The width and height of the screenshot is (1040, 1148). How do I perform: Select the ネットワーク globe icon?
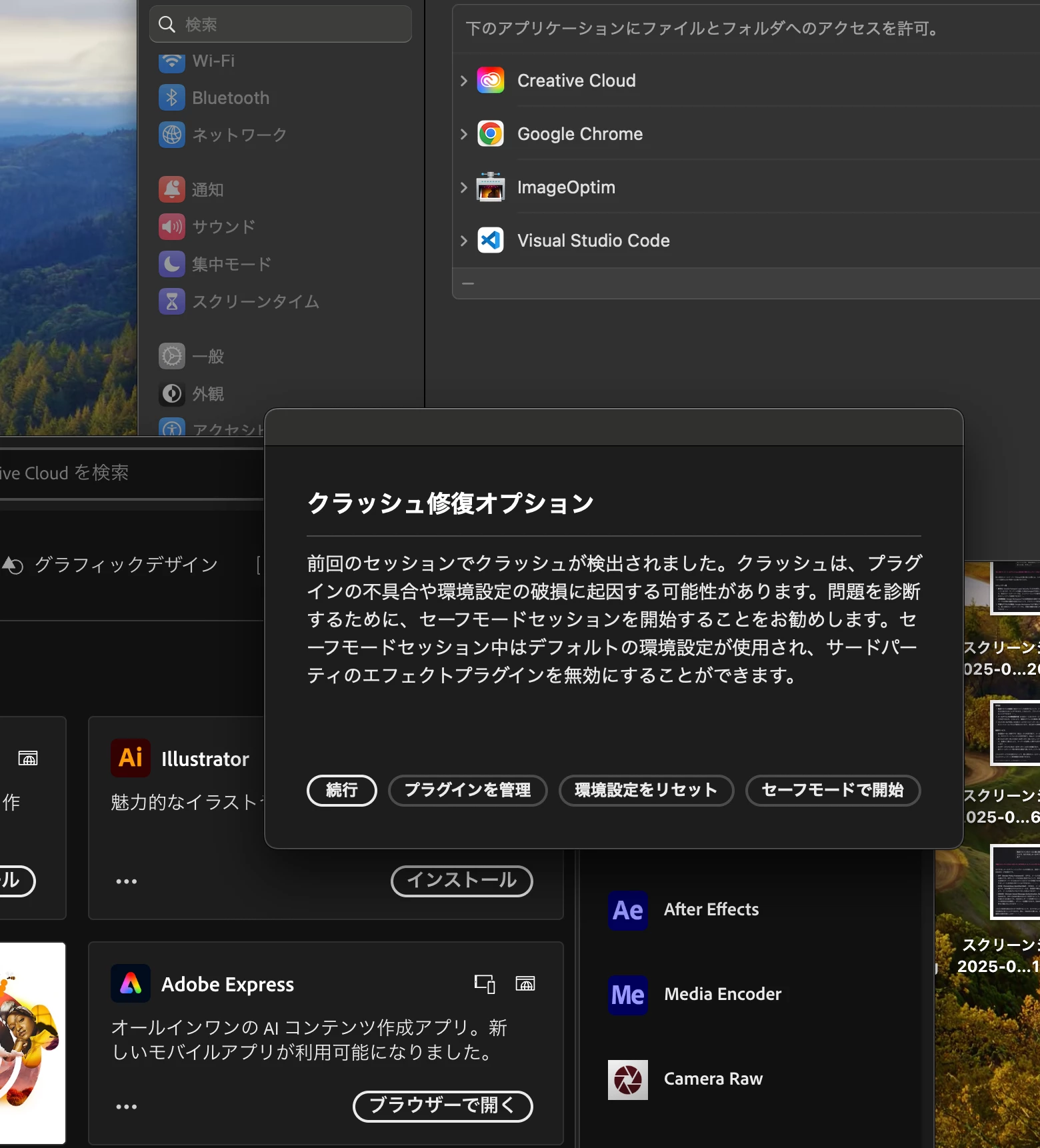(172, 135)
